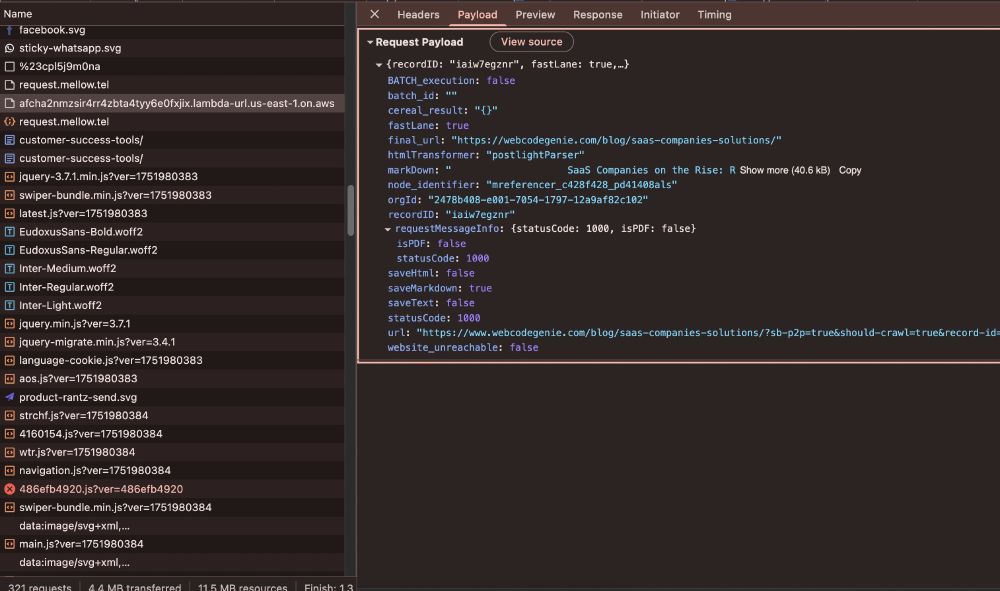The width and height of the screenshot is (1000, 591).
Task: Click the isPDF false value
Action: pos(452,244)
